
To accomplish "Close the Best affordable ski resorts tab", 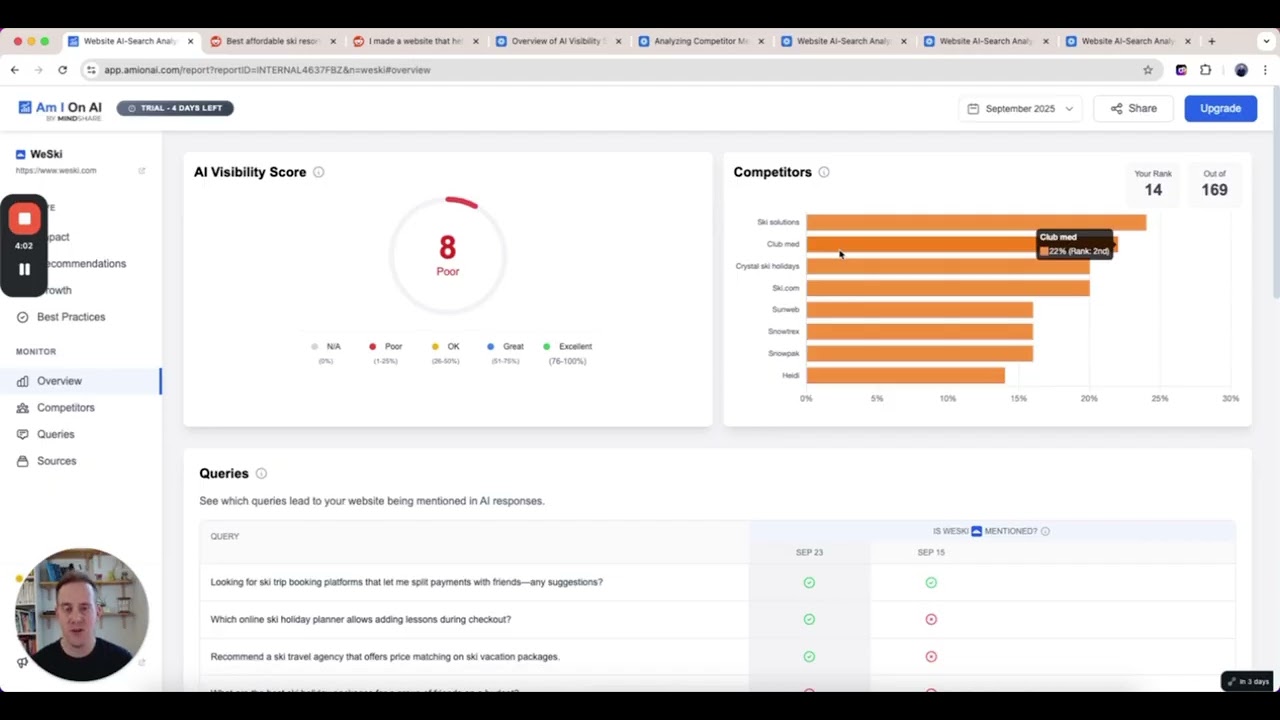I will [333, 41].
